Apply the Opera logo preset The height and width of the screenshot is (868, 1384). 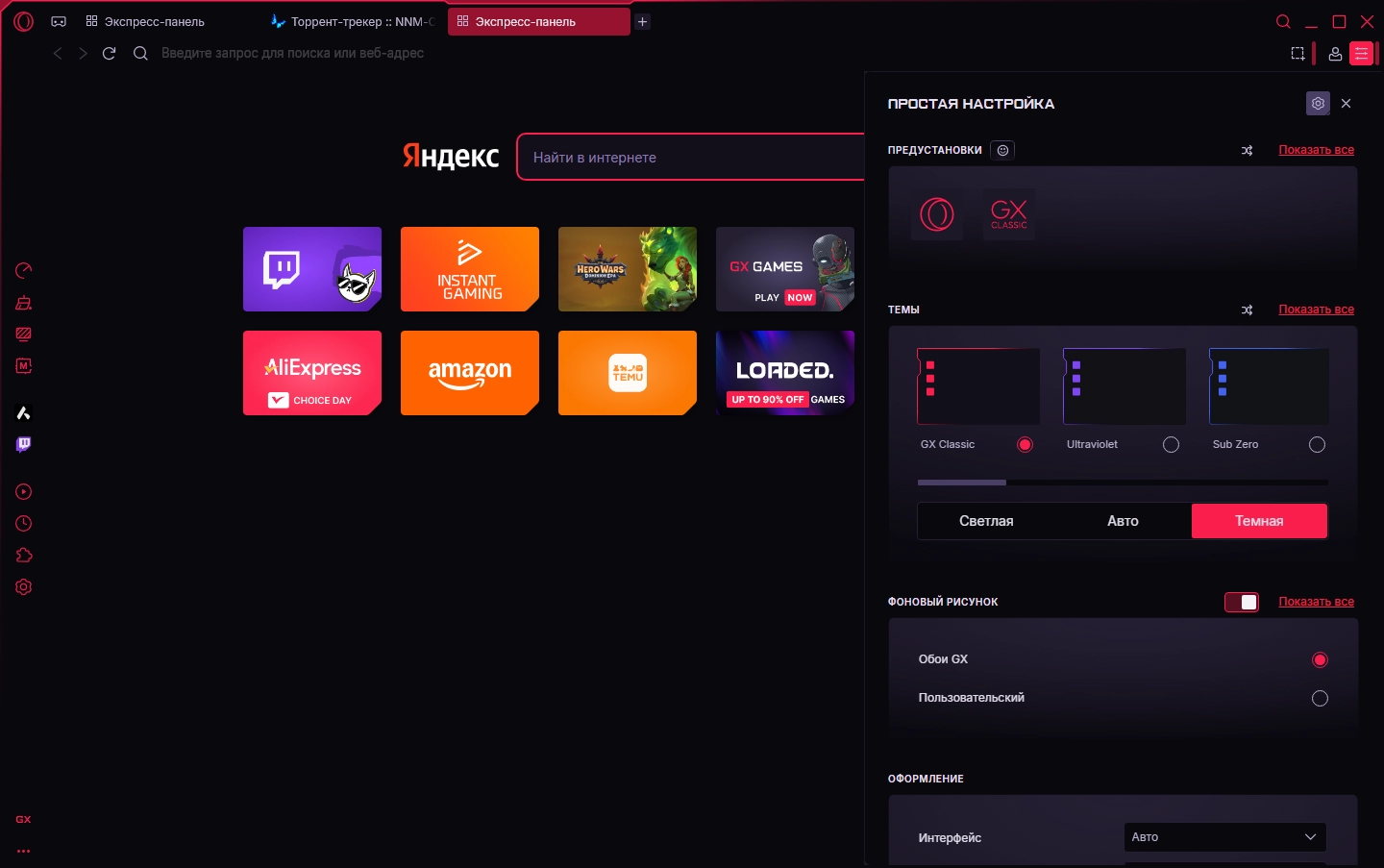937,213
